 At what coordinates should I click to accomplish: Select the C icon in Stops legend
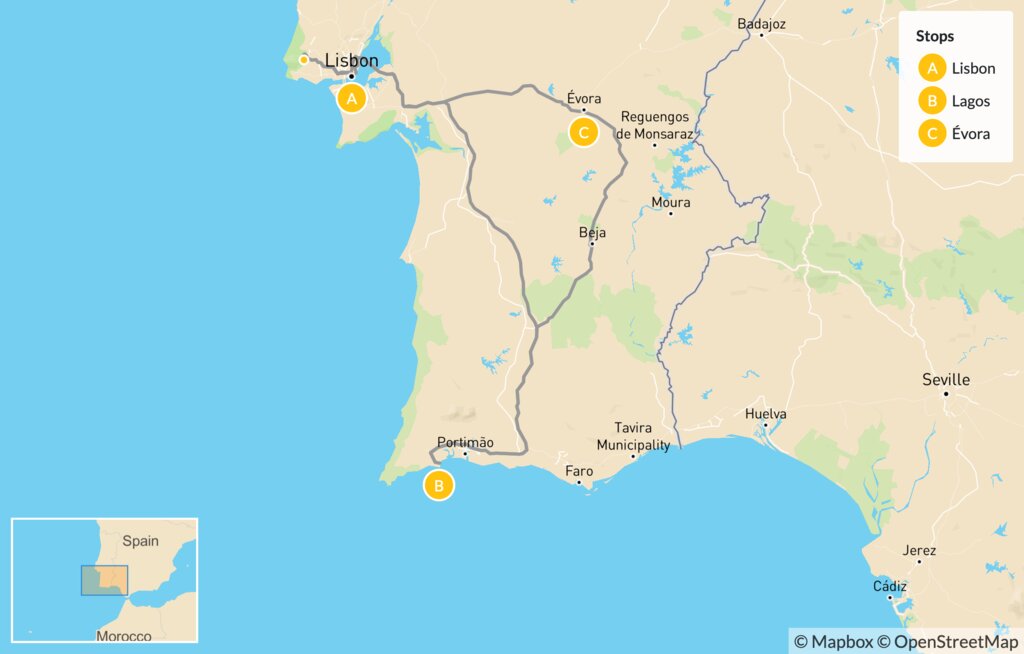pos(932,133)
